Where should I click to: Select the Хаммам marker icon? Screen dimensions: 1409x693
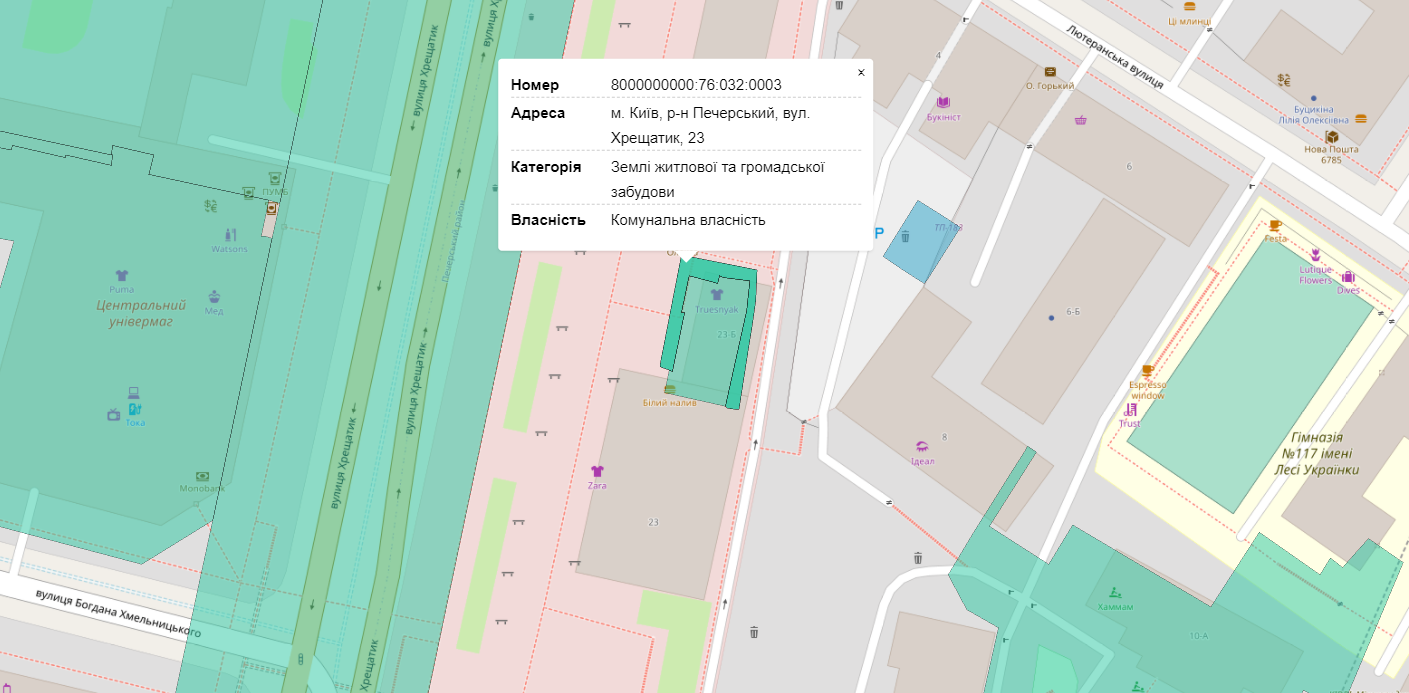[x=1115, y=592]
